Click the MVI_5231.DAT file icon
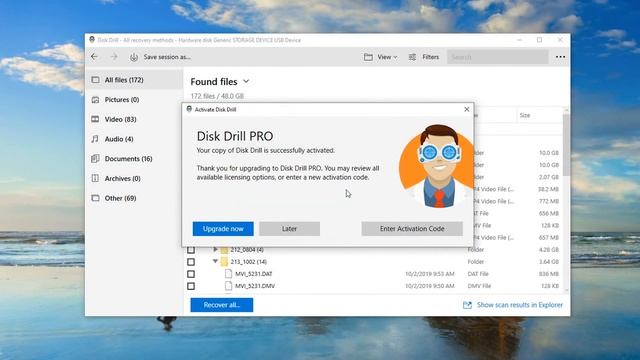This screenshot has width=640, height=360. tap(229, 273)
